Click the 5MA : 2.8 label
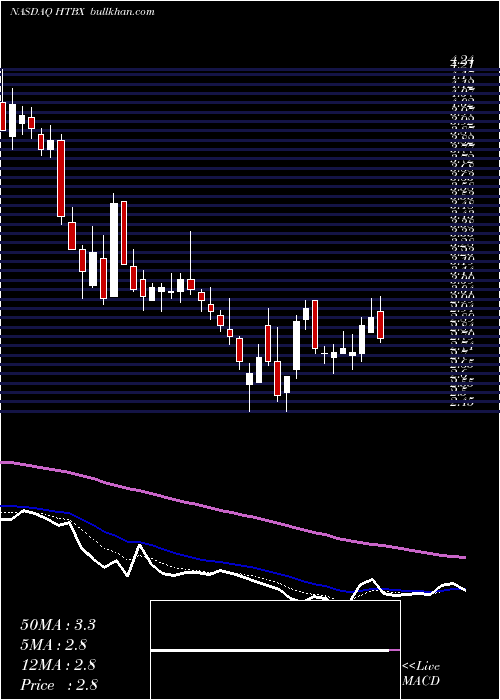 [54, 645]
